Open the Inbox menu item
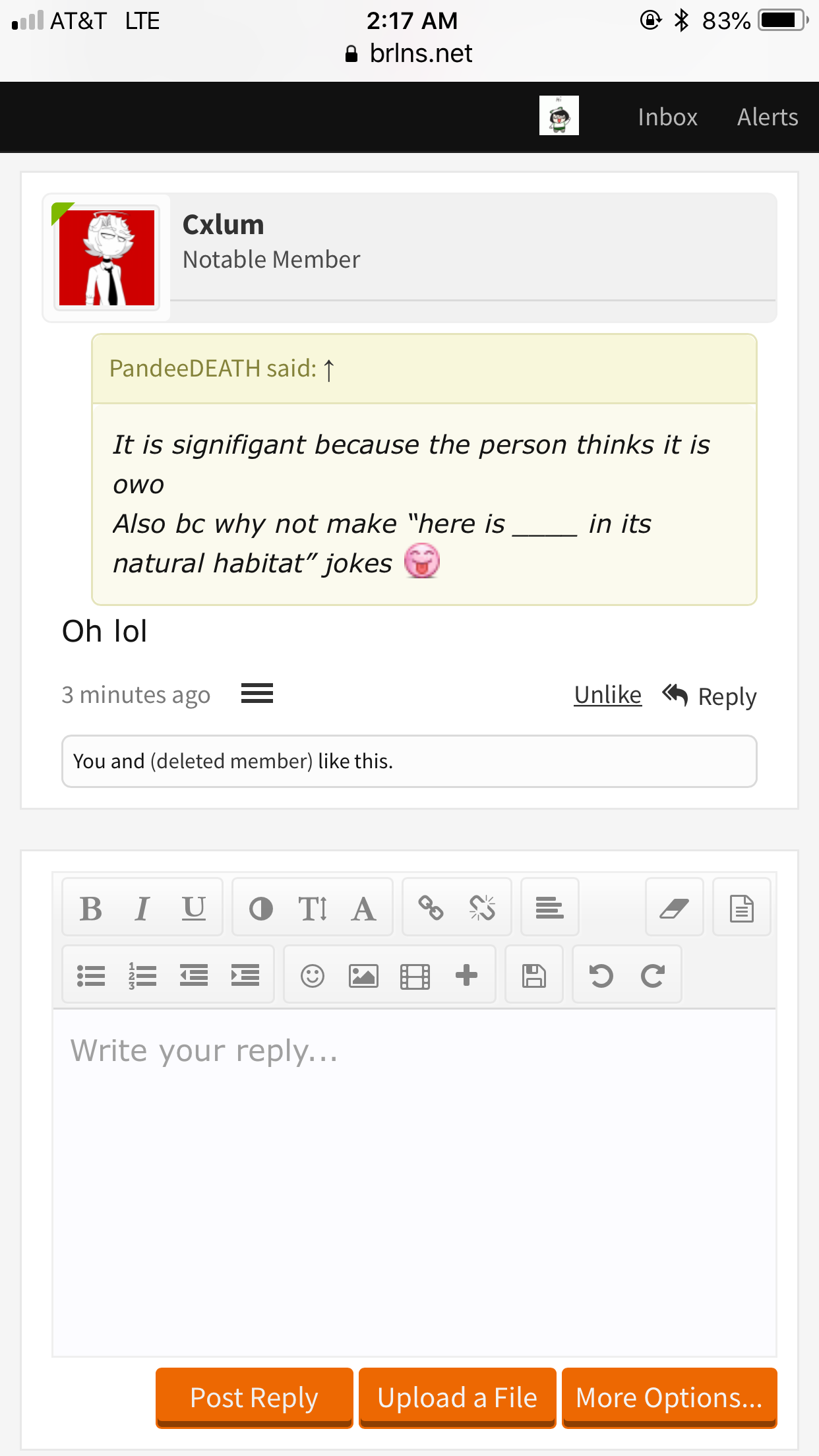Screen dimensions: 819x1456 tap(667, 117)
